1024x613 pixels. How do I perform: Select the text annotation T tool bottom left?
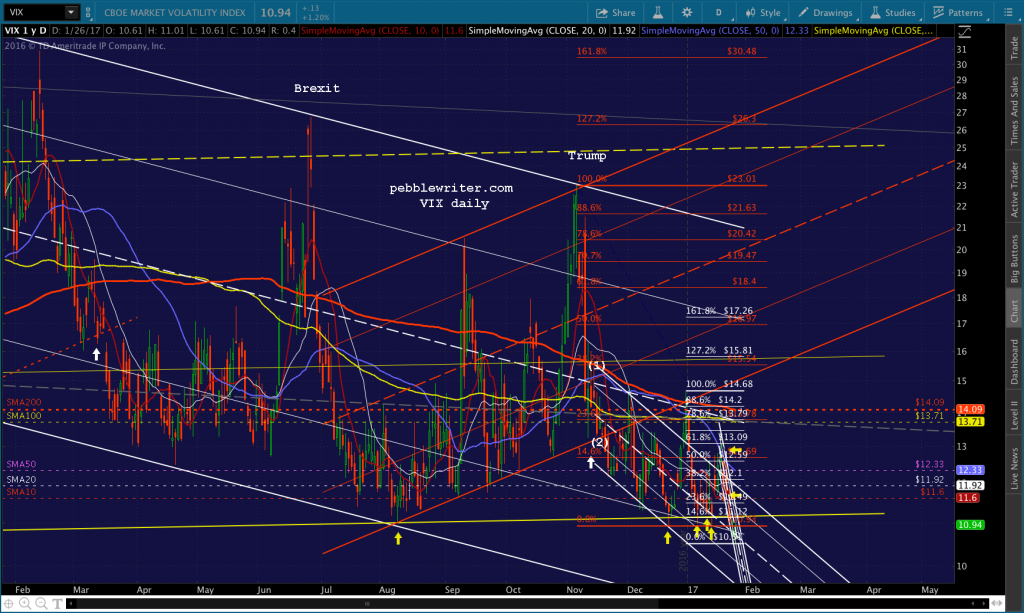[x=57, y=604]
